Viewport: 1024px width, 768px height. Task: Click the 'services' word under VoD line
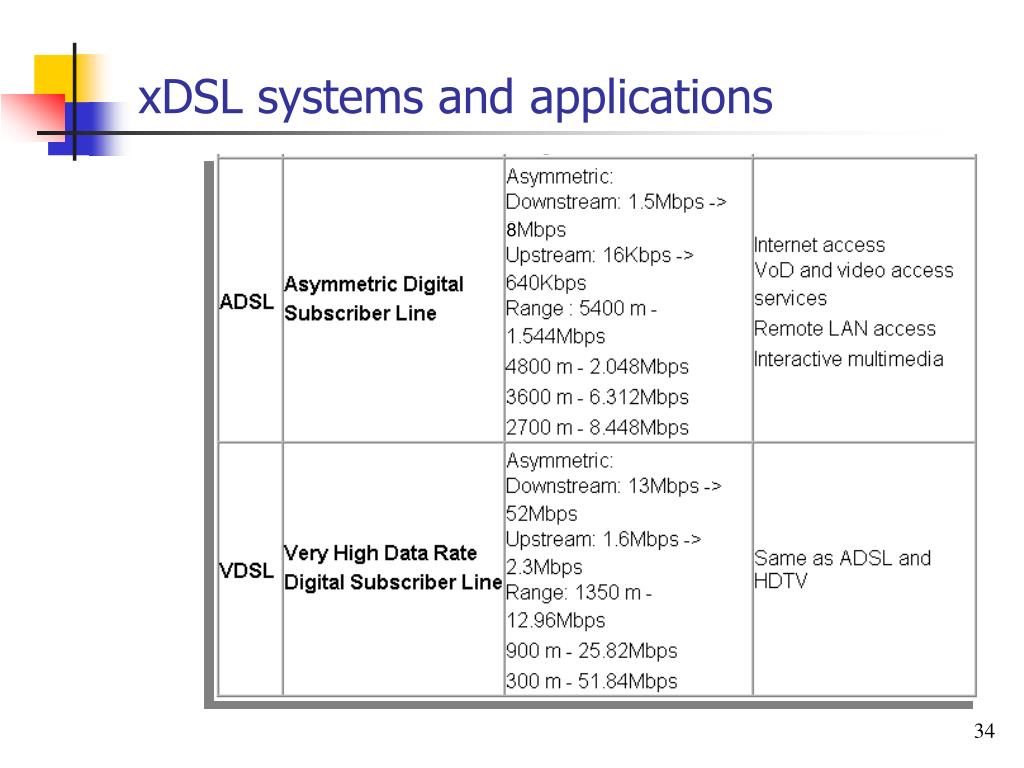click(790, 298)
